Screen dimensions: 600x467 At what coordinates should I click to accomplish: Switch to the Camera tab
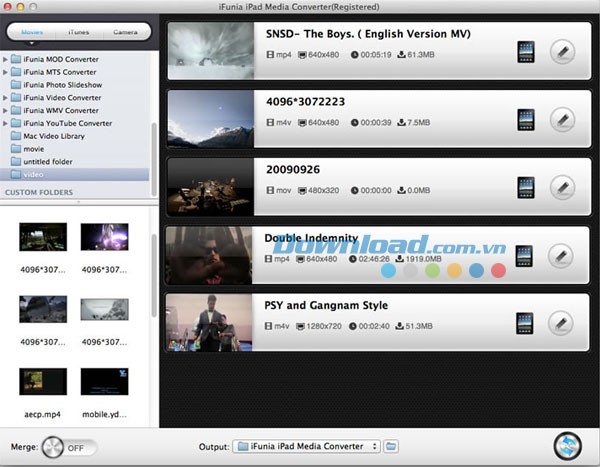point(126,32)
